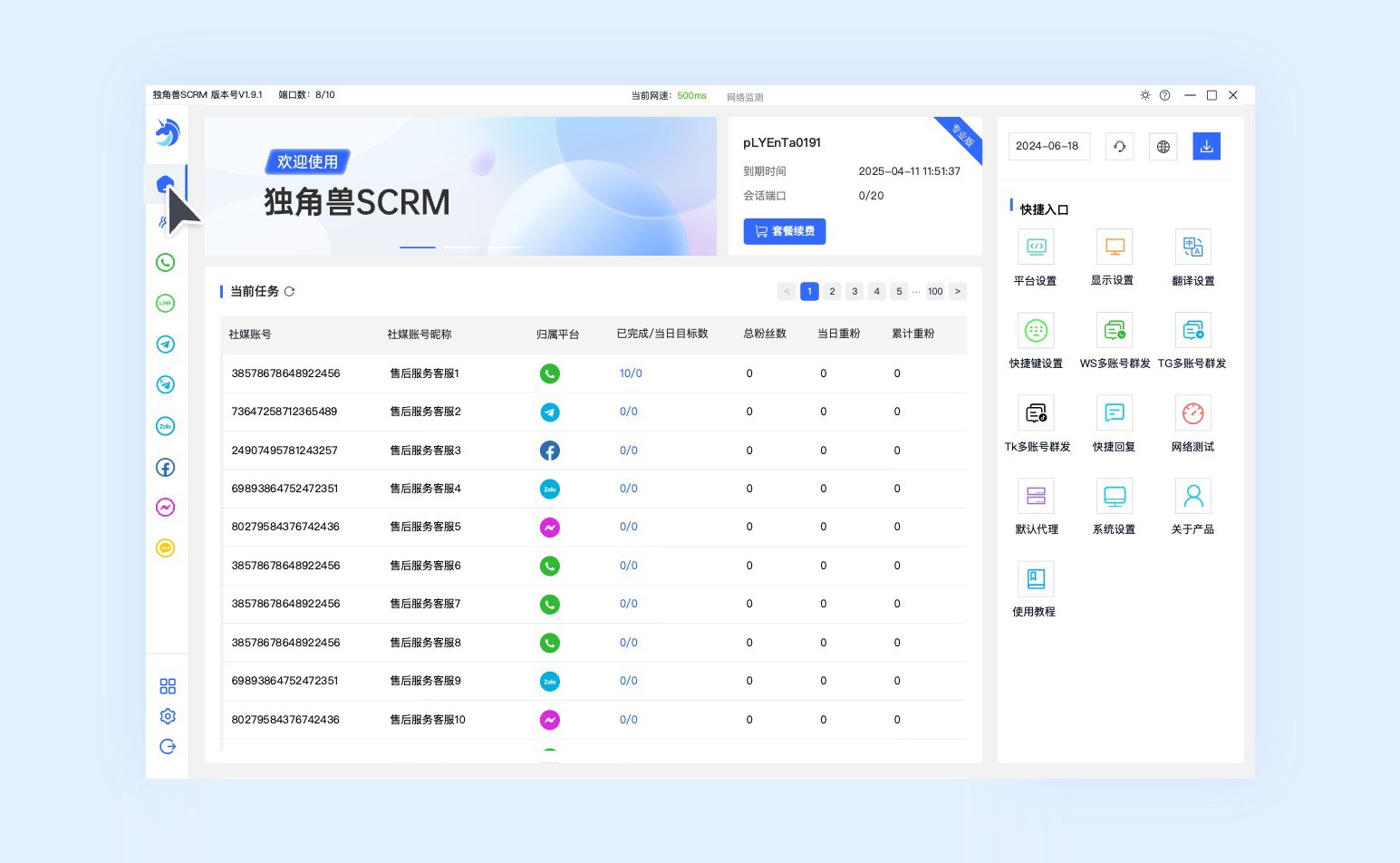Open WhatsApp in the left sidebar
This screenshot has height=863, width=1400.
[x=165, y=263]
